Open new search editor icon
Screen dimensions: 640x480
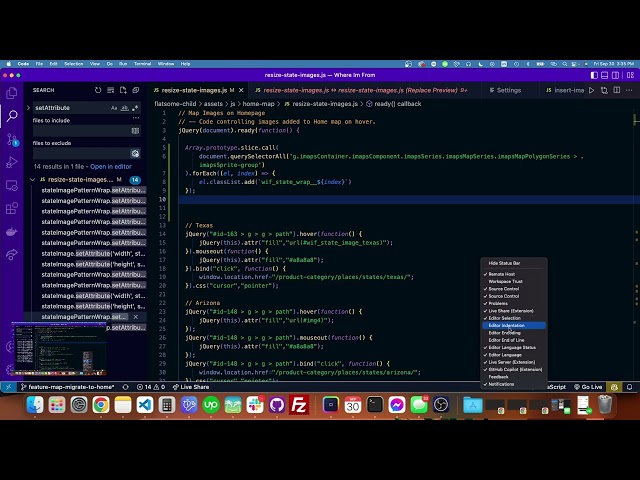tap(123, 90)
